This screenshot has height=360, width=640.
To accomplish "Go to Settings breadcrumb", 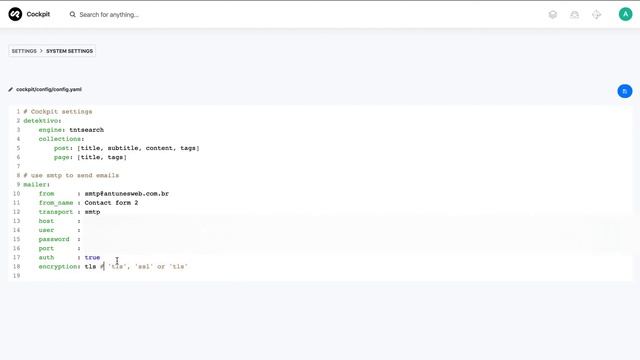I will 24,51.
